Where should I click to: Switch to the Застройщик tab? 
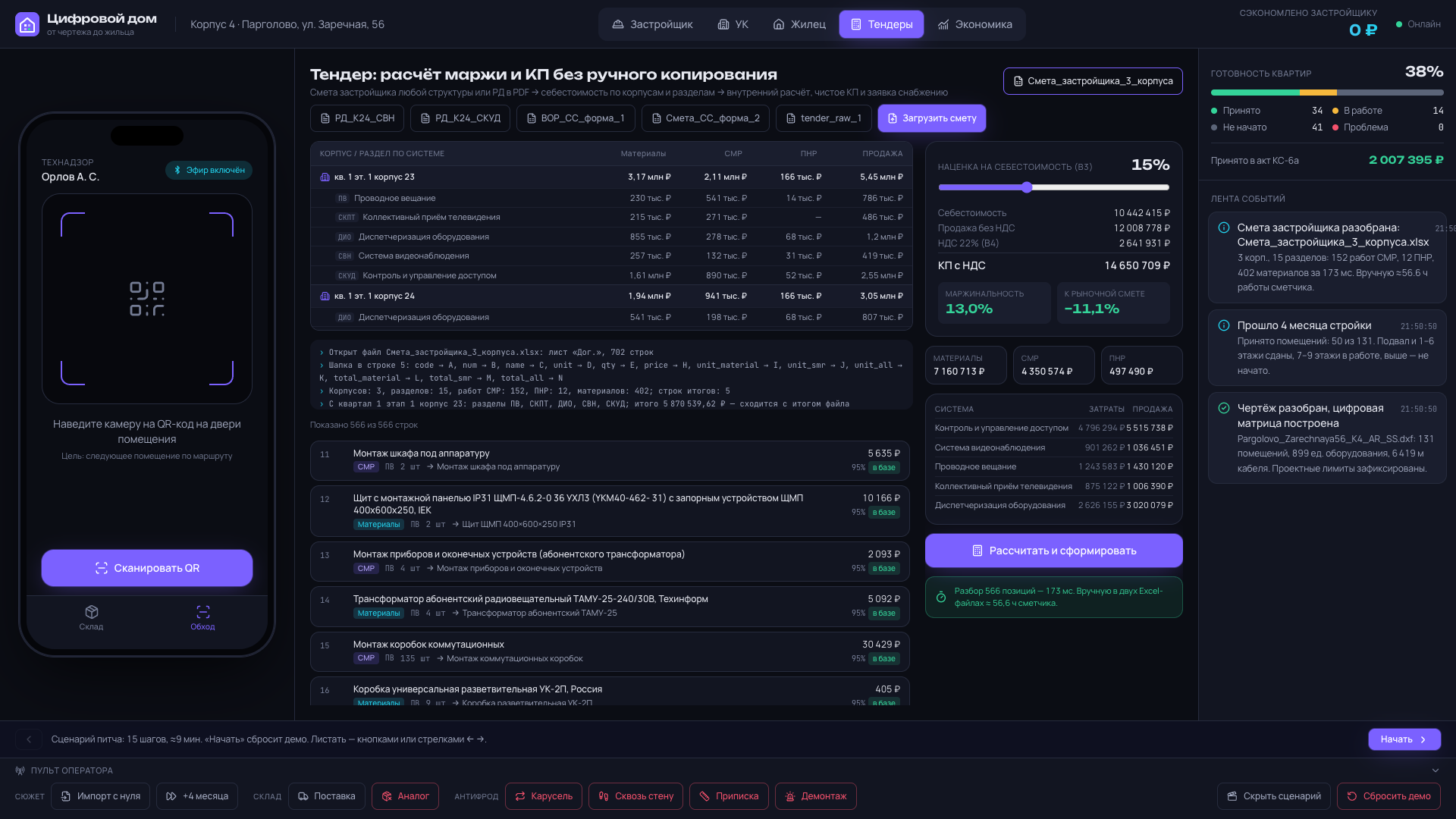coord(652,24)
